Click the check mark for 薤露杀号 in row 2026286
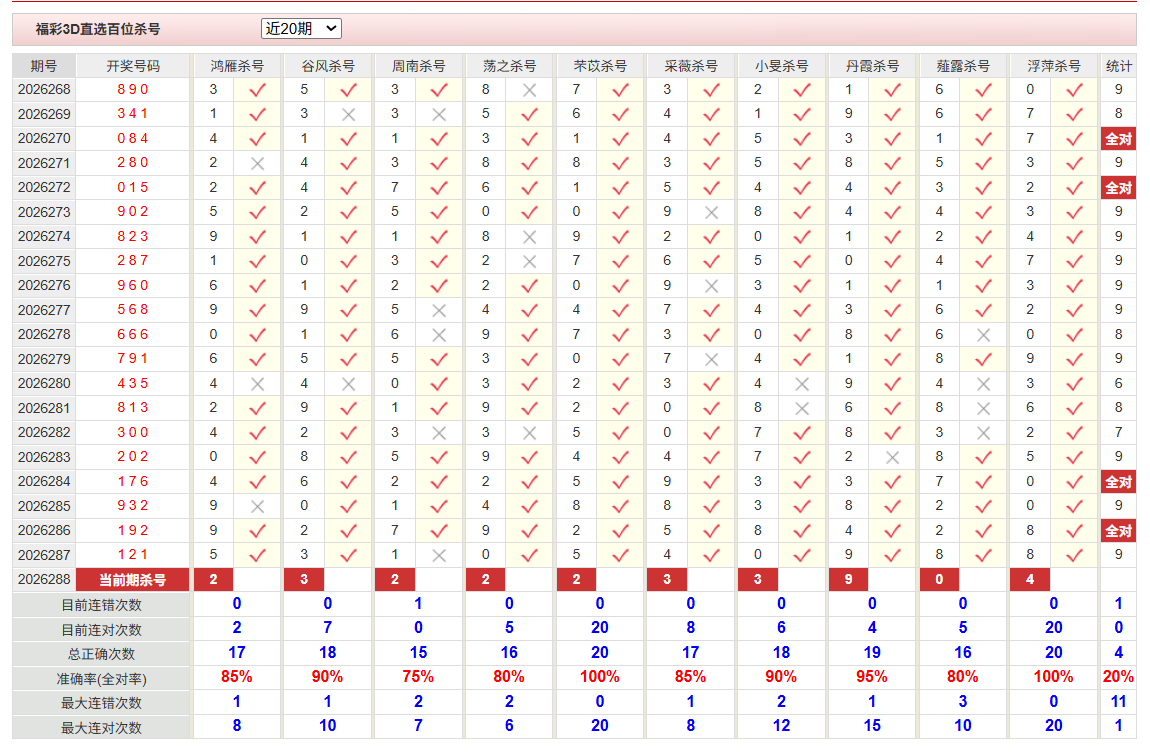Image resolution: width=1150 pixels, height=754 pixels. pyautogui.click(x=984, y=531)
